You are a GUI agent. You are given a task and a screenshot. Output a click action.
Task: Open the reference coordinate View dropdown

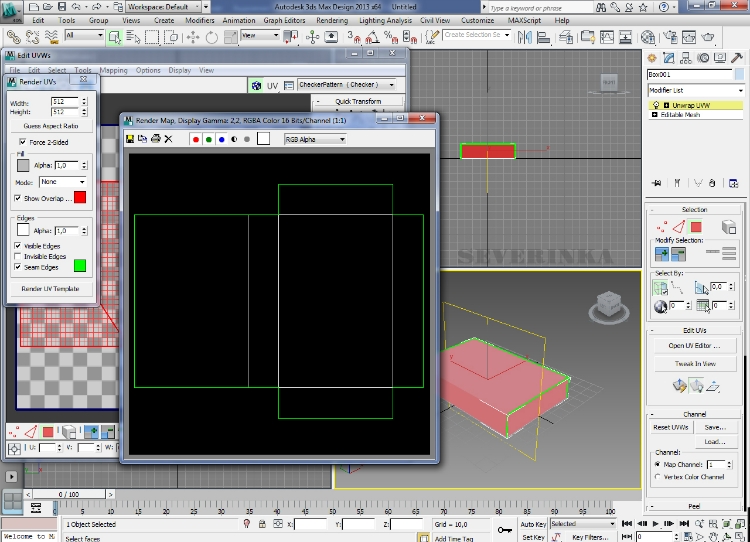click(x=260, y=35)
